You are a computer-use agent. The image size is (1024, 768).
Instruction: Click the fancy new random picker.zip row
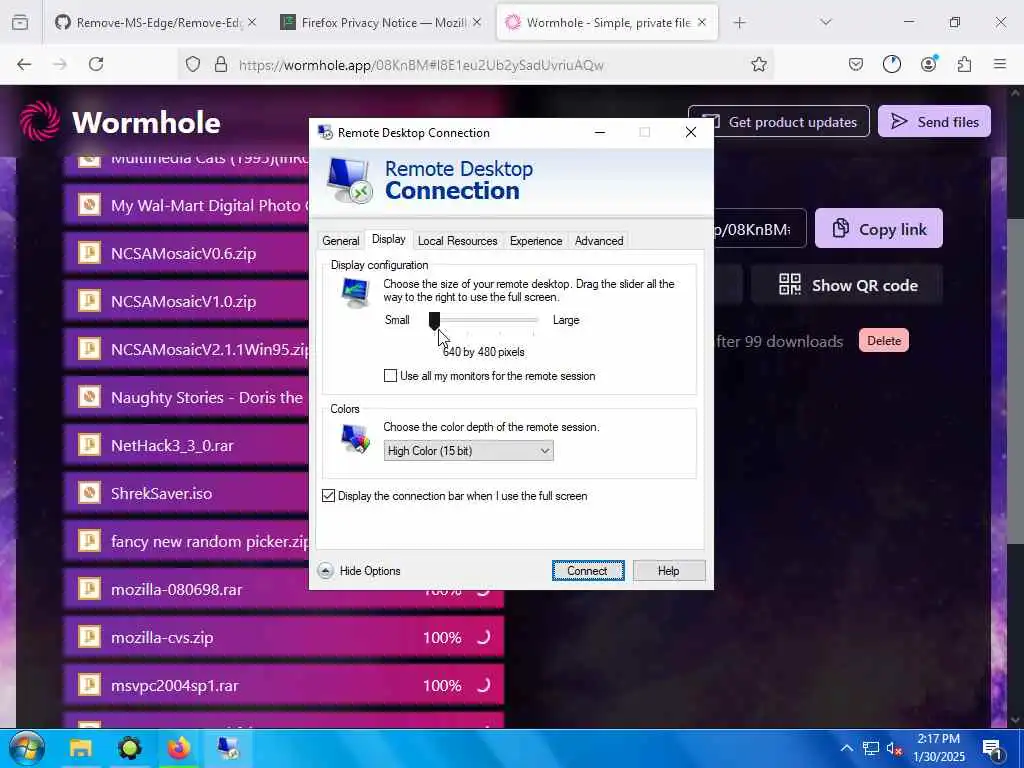pyautogui.click(x=186, y=541)
